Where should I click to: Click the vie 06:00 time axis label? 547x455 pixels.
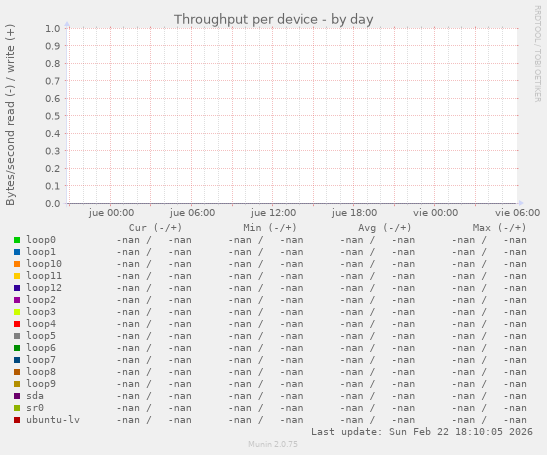[517, 213]
